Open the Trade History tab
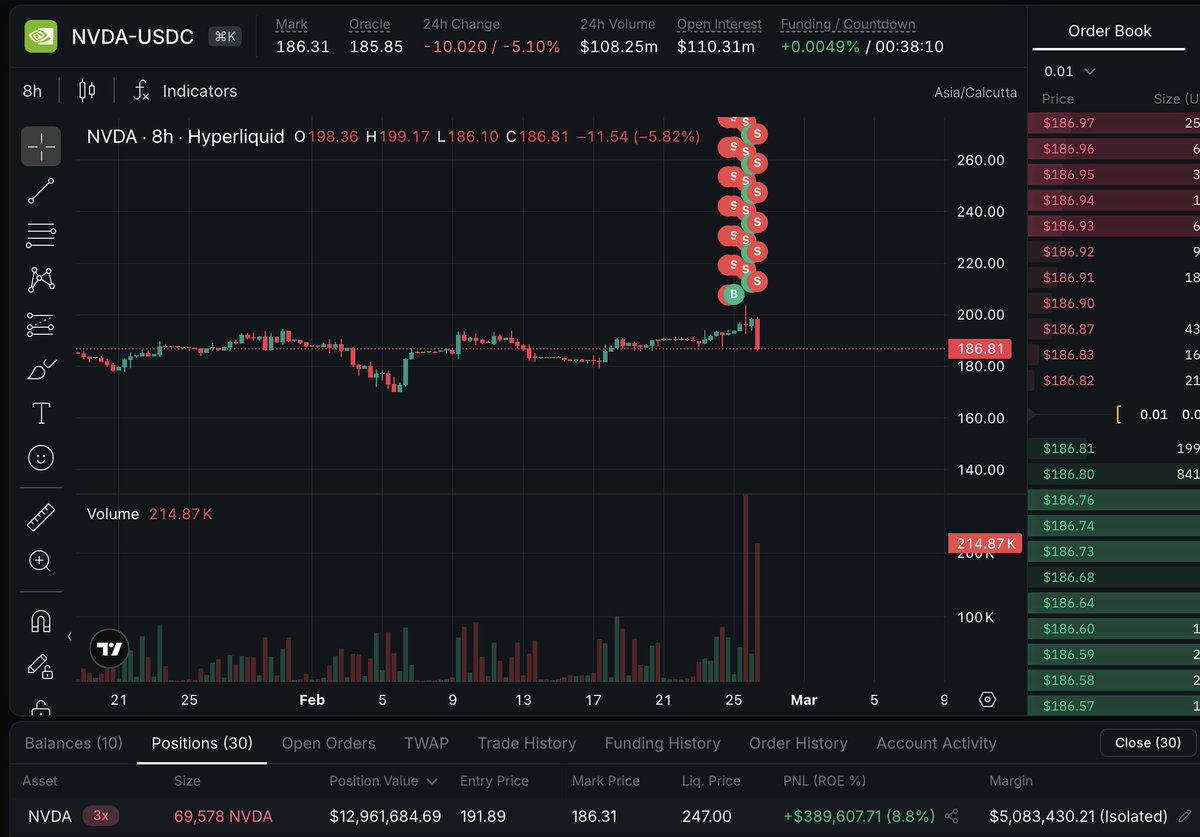This screenshot has width=1200, height=837. pos(527,743)
